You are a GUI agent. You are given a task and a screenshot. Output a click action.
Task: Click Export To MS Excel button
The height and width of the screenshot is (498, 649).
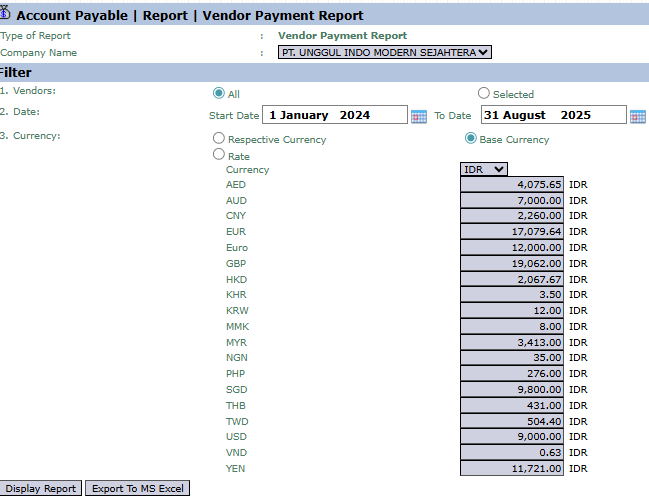[137, 489]
